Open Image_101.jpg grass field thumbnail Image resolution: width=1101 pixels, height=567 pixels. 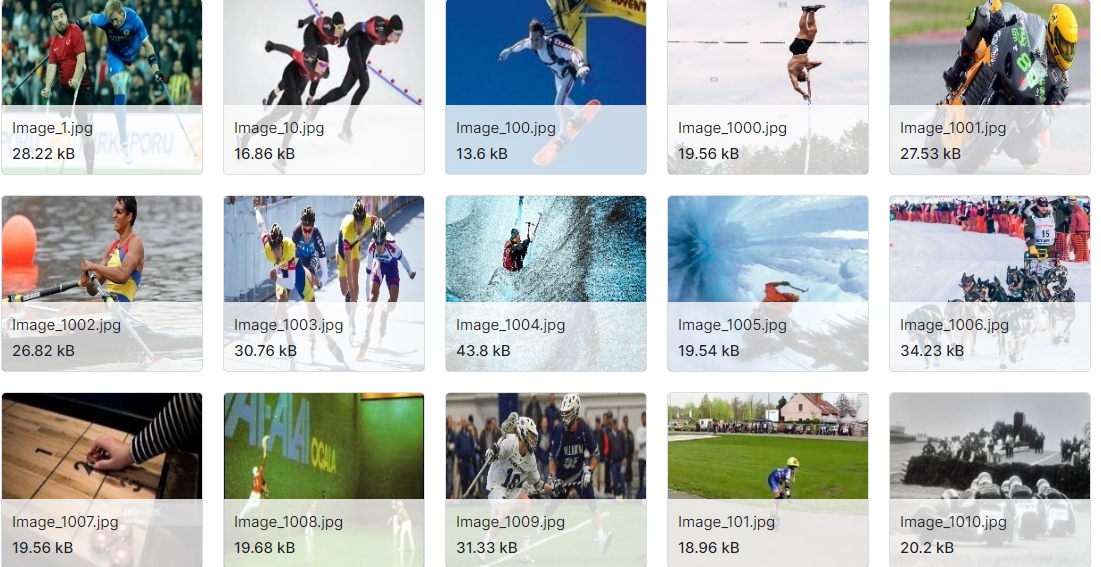[767, 480]
